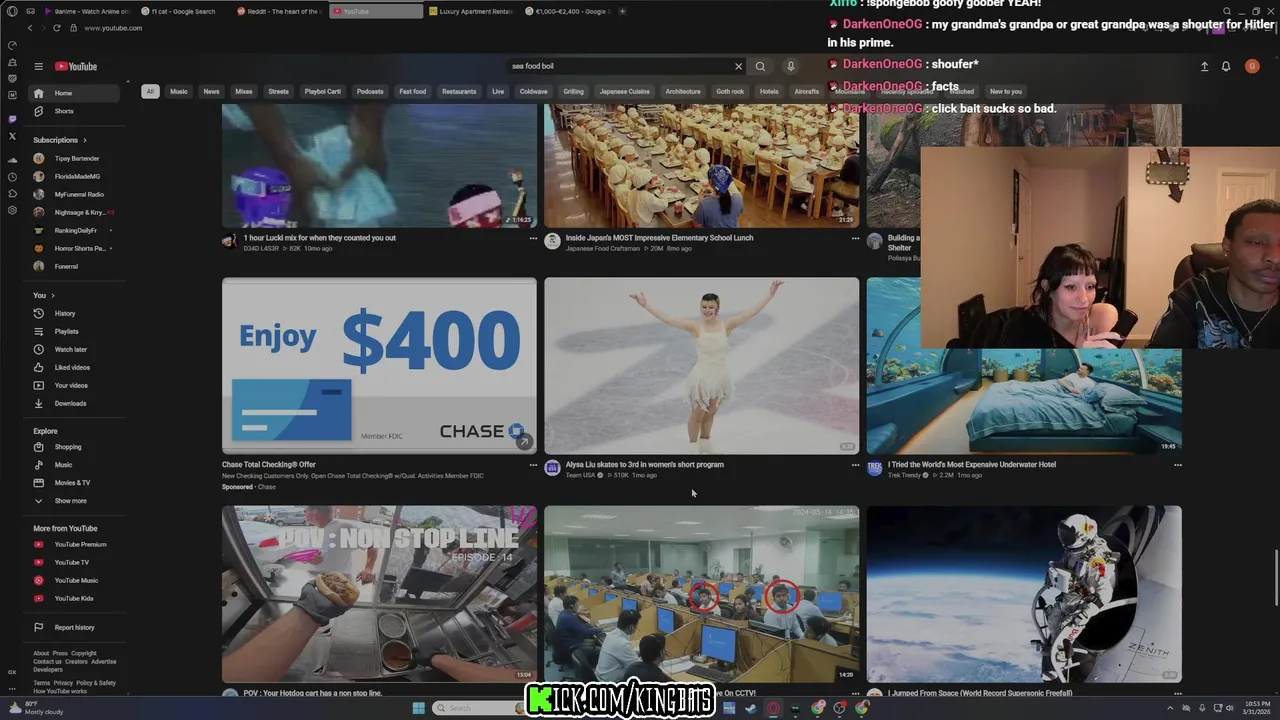Screen dimensions: 1280x720
Task: Open GX Control speedometer icon
Action: pyautogui.click(x=12, y=45)
